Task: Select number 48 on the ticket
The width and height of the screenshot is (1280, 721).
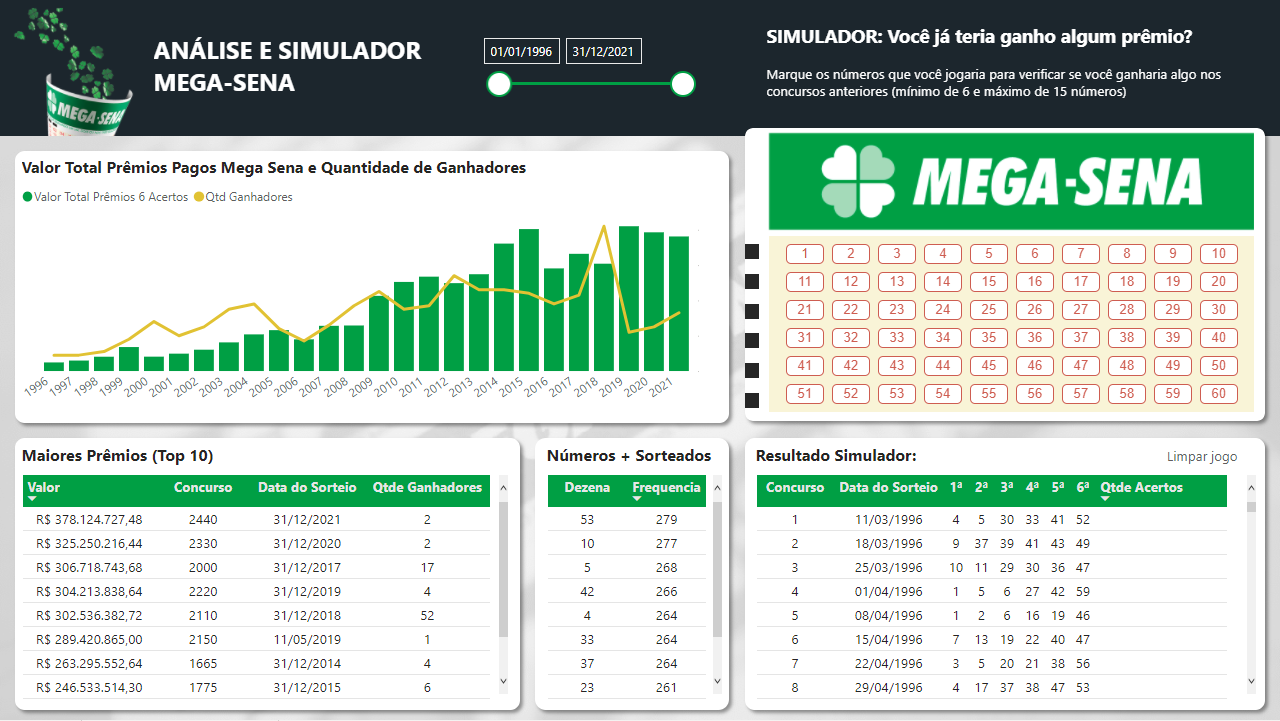Action: click(1127, 366)
